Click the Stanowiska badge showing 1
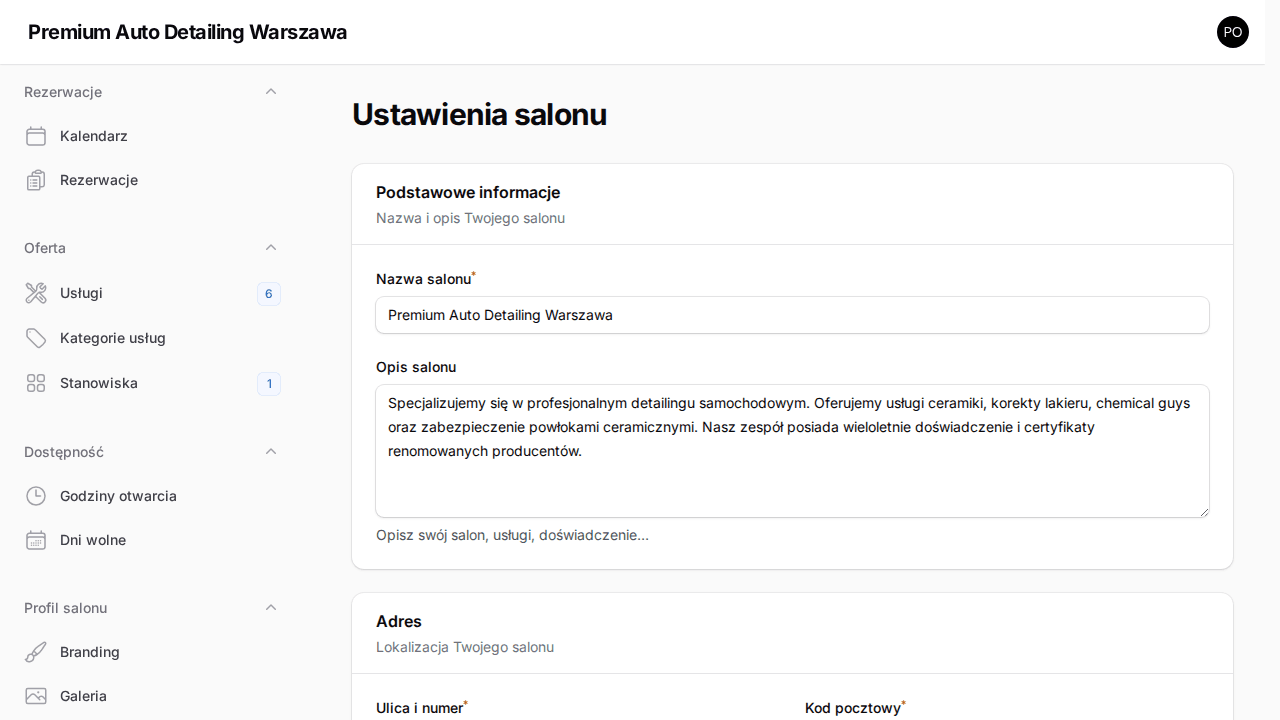 click(268, 383)
